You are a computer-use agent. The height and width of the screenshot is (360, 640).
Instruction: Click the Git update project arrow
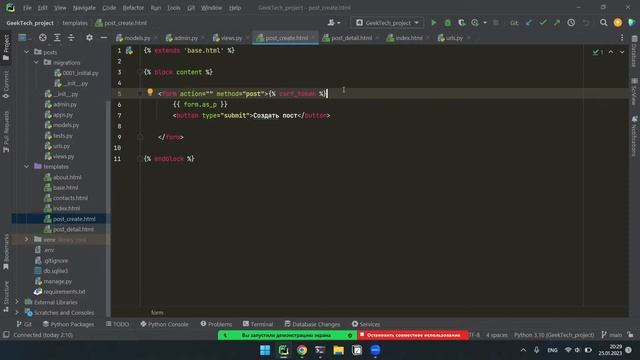tap(529, 23)
